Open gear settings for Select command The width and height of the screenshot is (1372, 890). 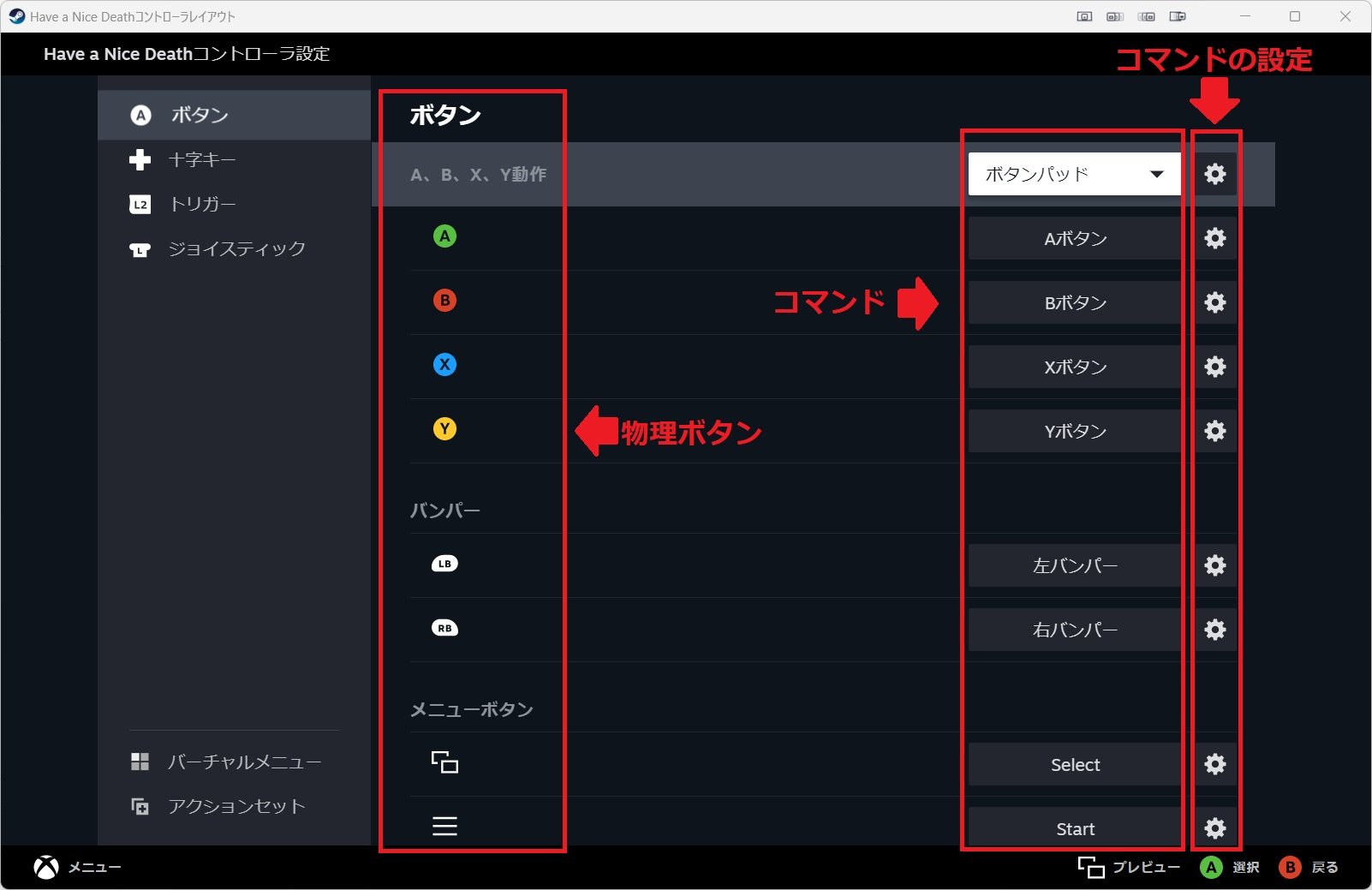[x=1214, y=764]
